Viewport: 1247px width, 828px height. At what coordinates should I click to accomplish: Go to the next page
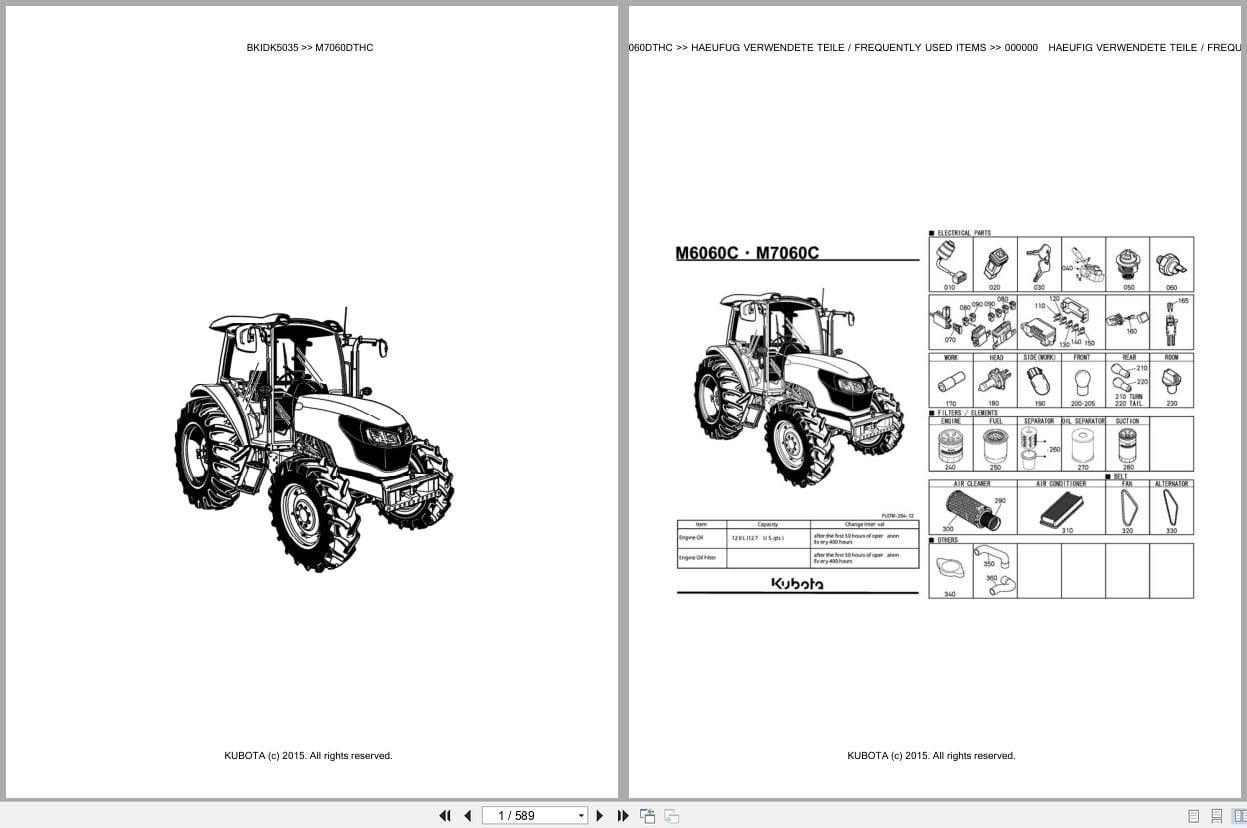600,816
